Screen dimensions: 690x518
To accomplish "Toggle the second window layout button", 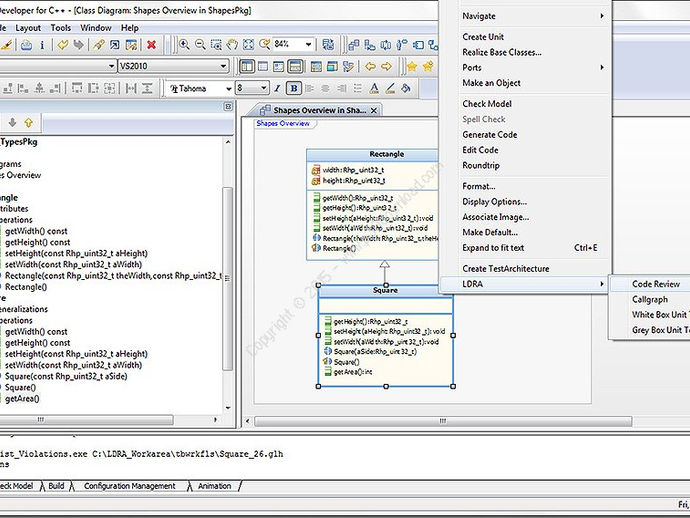I will pos(263,66).
